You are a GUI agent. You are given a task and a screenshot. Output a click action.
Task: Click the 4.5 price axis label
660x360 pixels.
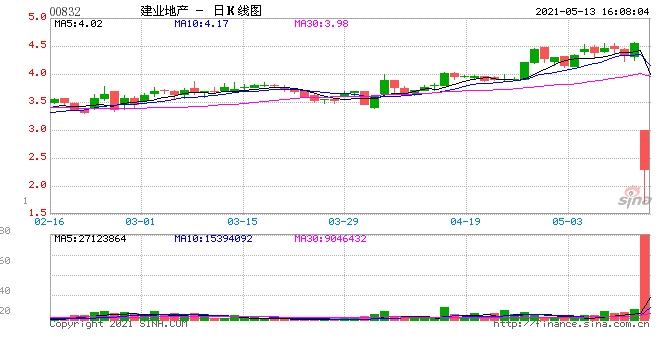click(x=37, y=45)
